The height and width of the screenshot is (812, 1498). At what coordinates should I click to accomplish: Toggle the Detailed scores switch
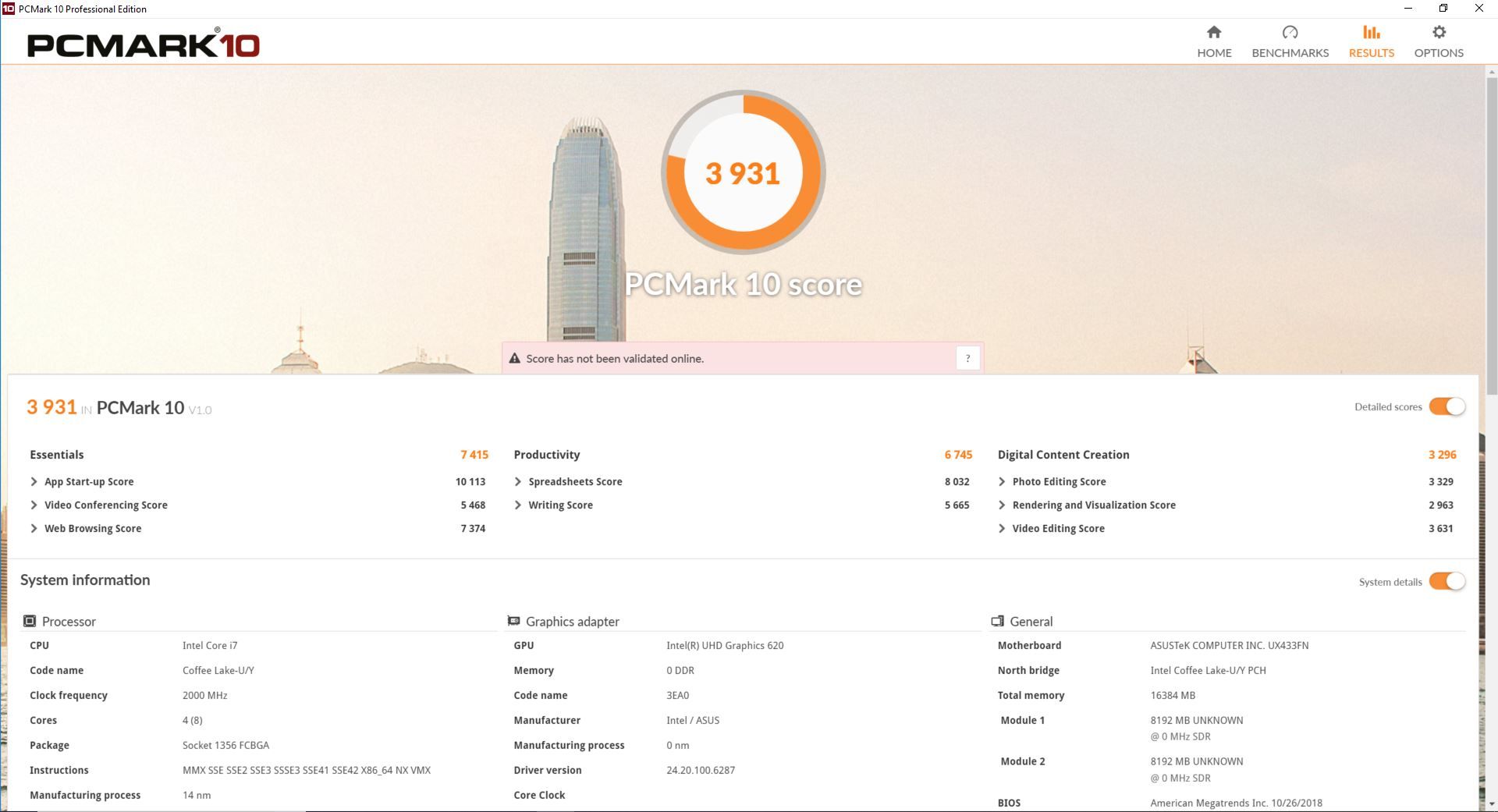tap(1447, 406)
